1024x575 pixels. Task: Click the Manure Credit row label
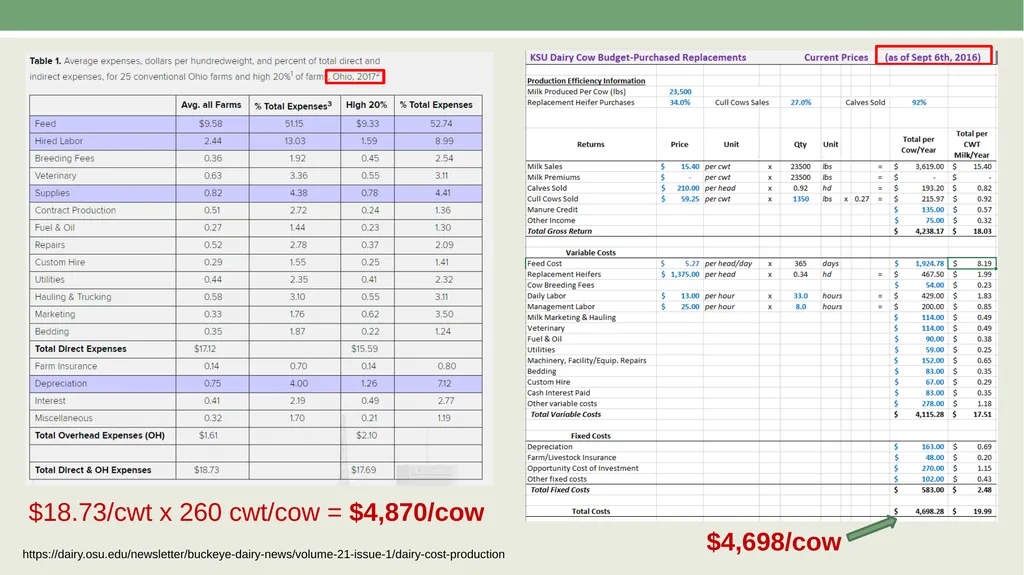[x=552, y=210]
